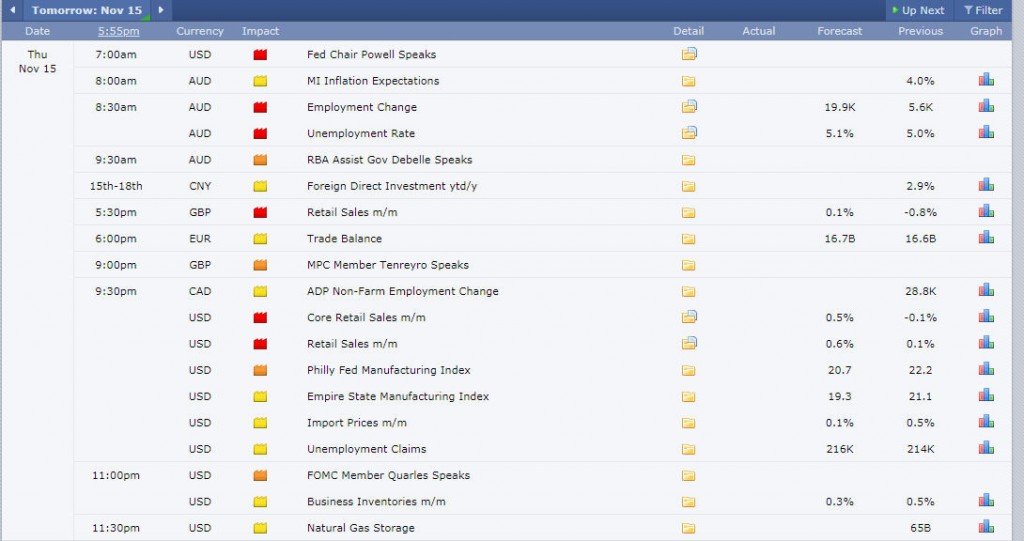
Task: Open detail folder for Unemployment Claims
Action: click(x=688, y=450)
